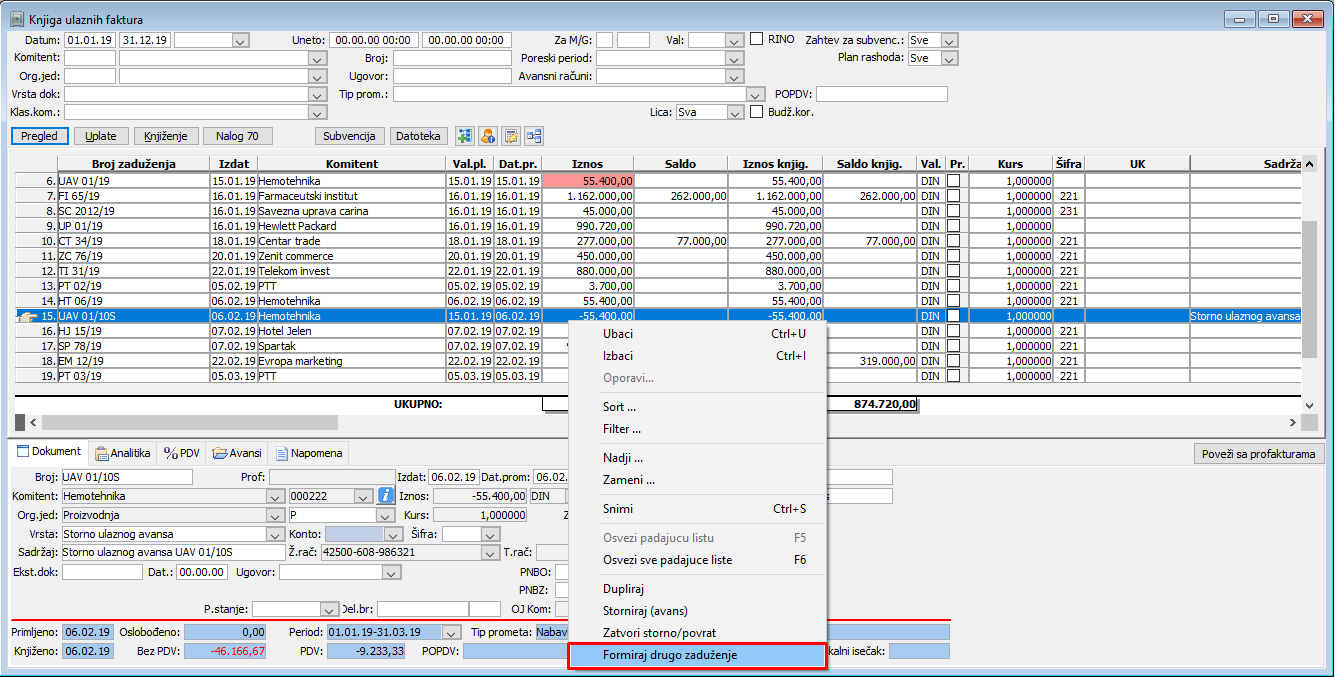Screen dimensions: 1335x677
Task: Open the Analitika tab
Action: click(123, 453)
